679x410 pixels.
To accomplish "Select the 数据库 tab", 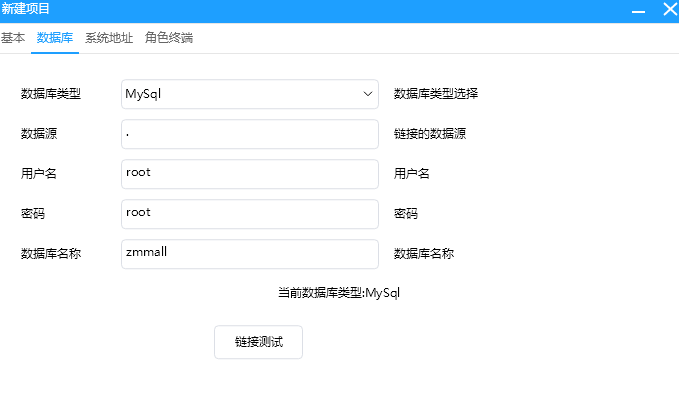I will [55, 38].
